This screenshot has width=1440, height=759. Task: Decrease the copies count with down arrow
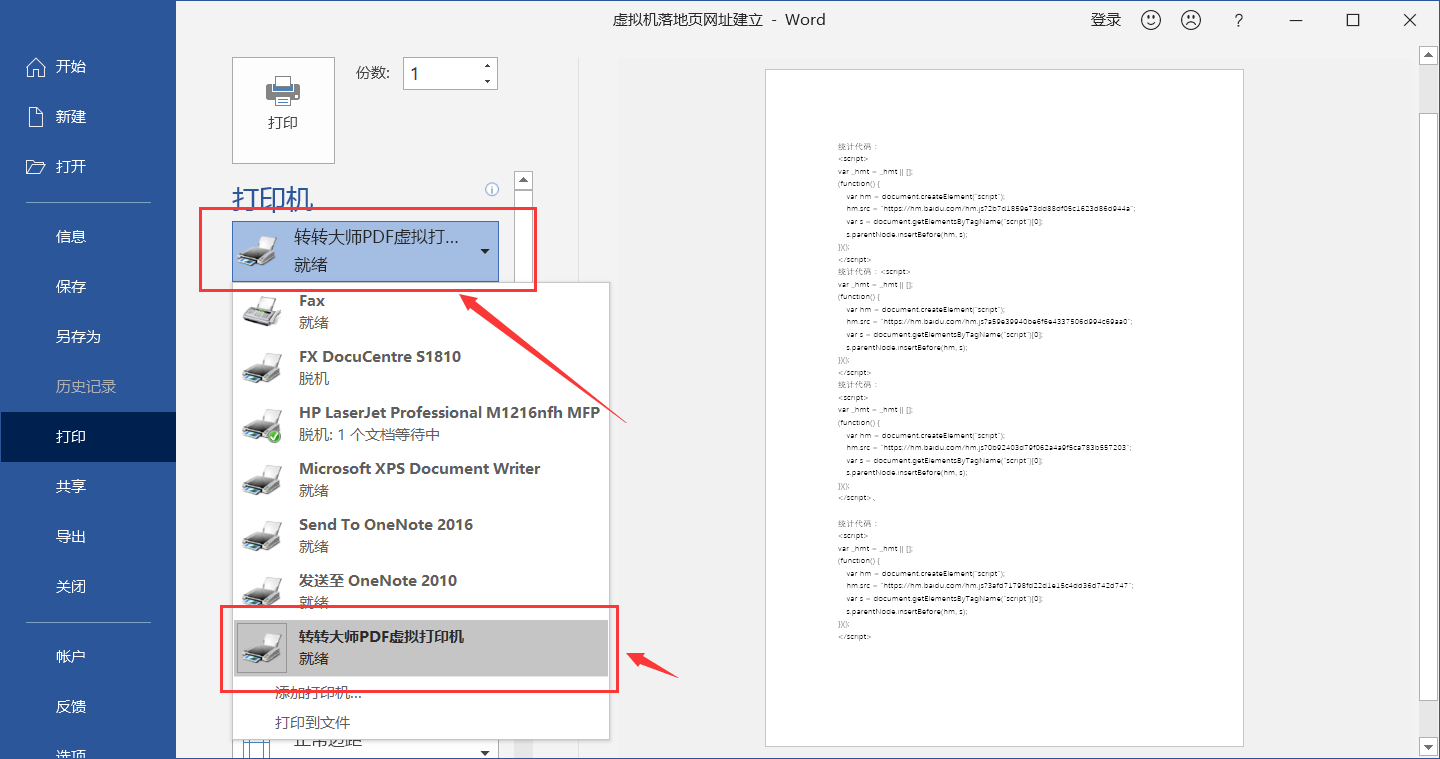tap(487, 81)
